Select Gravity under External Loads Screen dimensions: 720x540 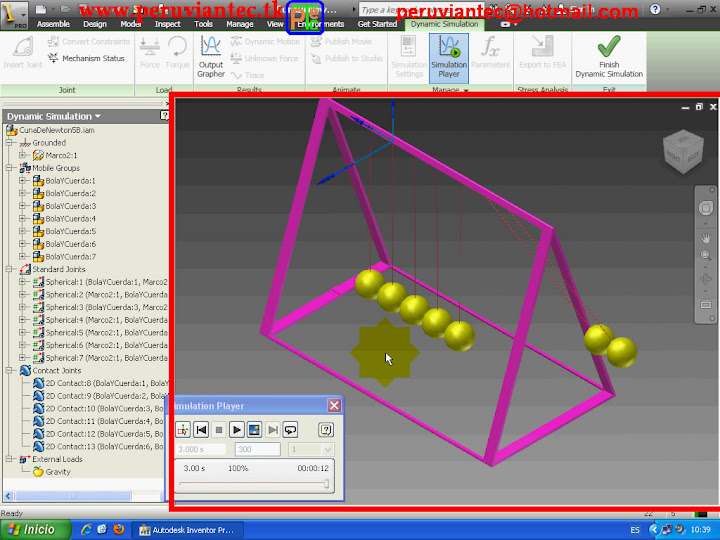[51, 472]
